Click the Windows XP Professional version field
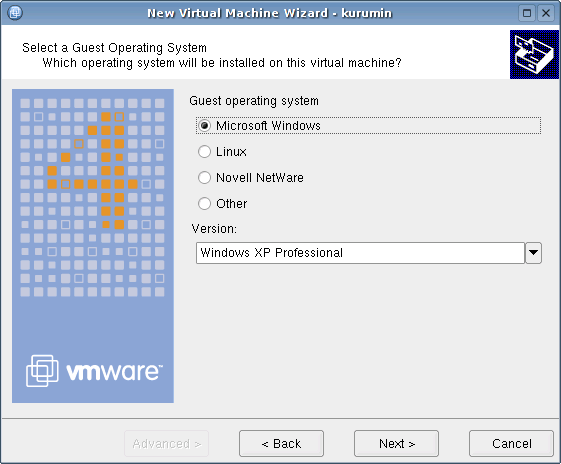 (x=360, y=253)
